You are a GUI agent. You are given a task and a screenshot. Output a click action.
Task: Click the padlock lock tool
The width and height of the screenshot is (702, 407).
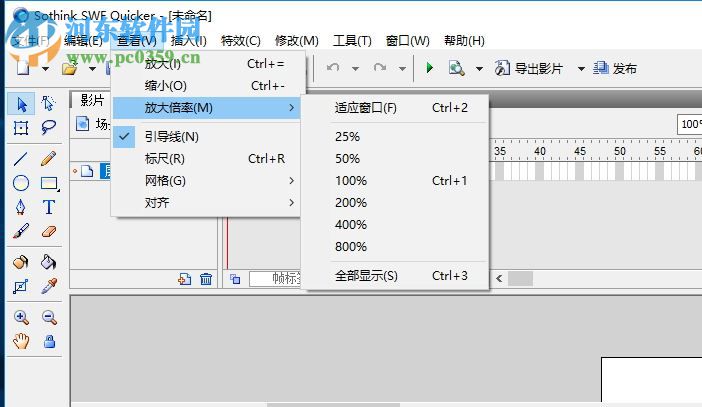click(49, 341)
